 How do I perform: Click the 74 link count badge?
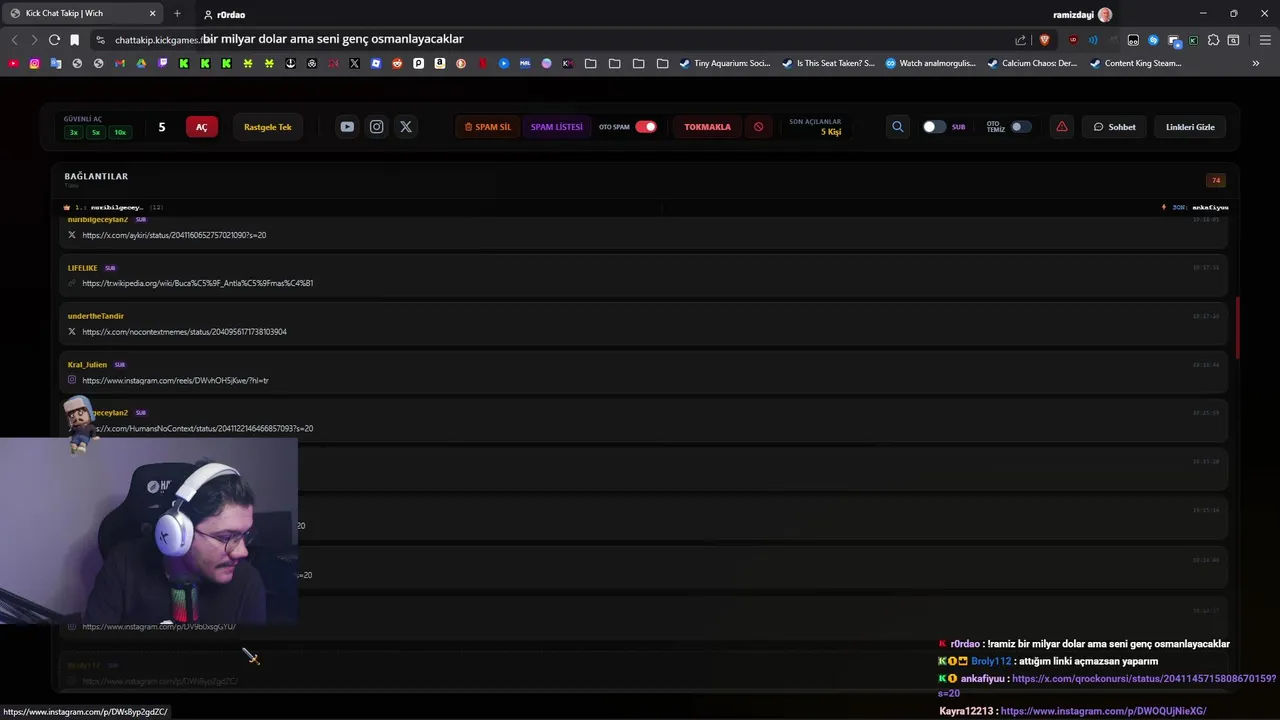[1216, 180]
